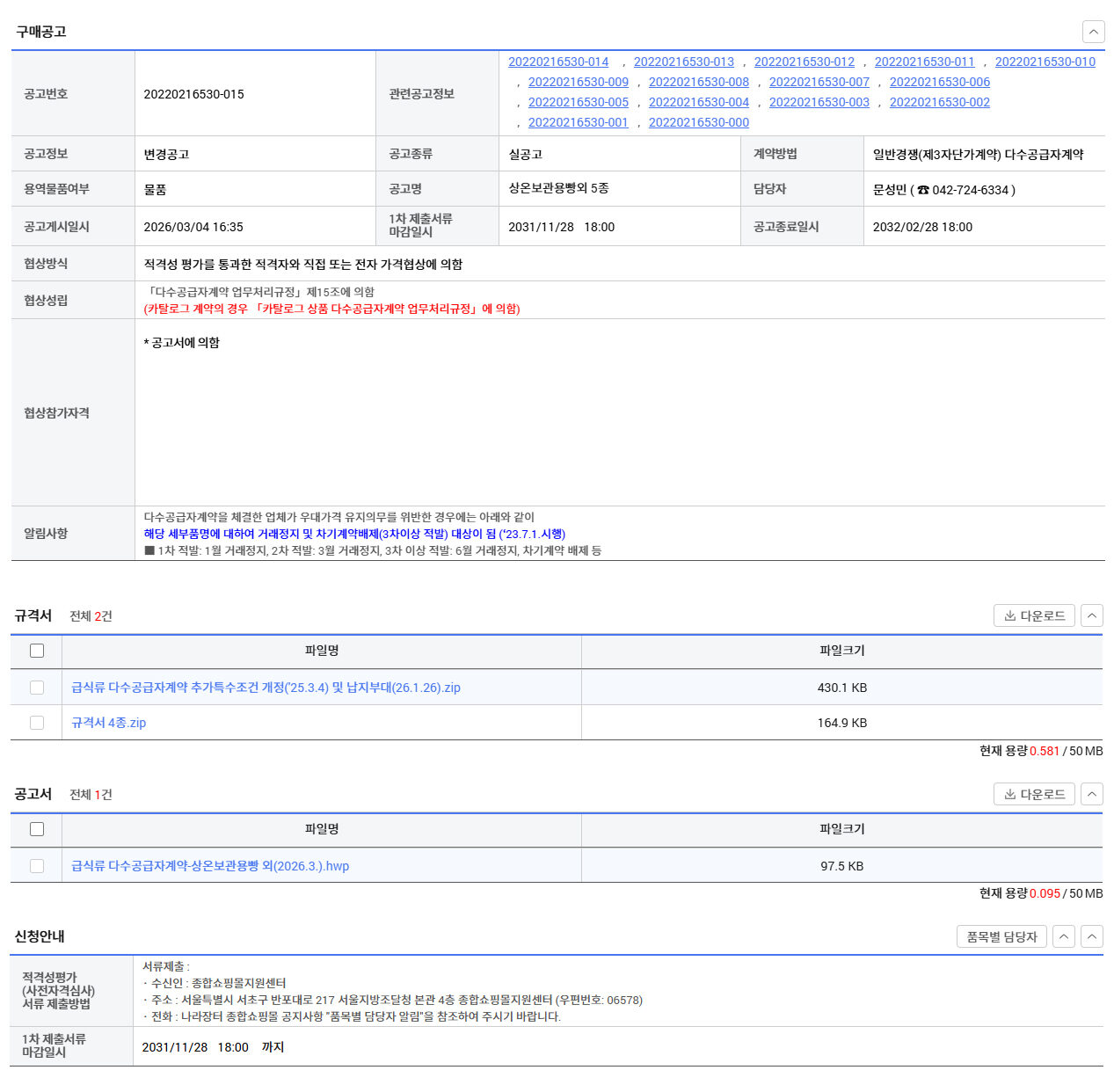Check the 규격서 4종.zip checkbox

coord(37,723)
